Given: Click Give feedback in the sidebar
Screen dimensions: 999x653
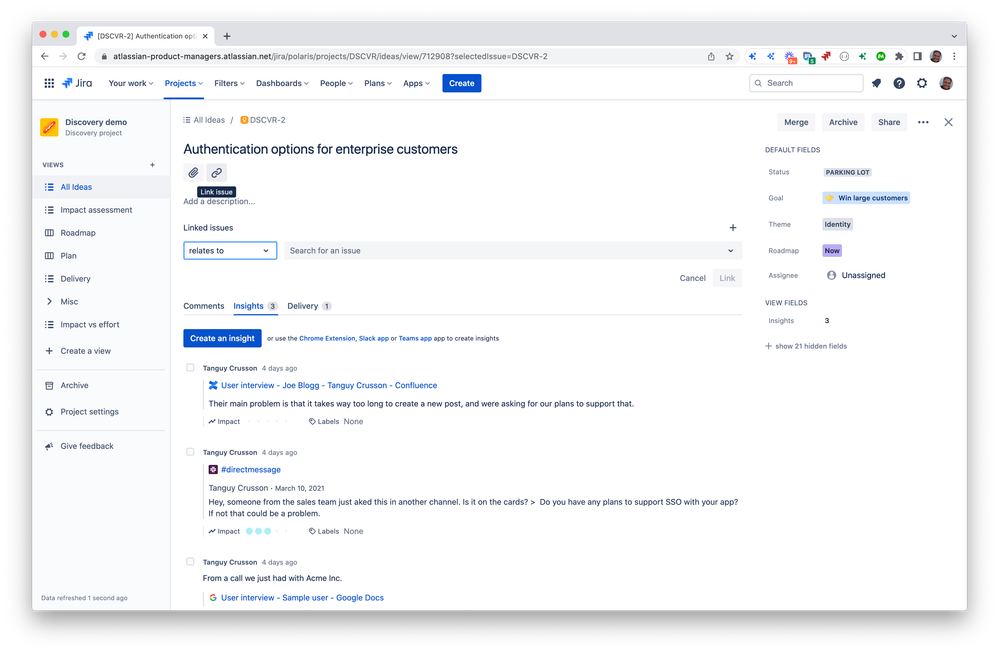Looking at the screenshot, I should click(87, 446).
